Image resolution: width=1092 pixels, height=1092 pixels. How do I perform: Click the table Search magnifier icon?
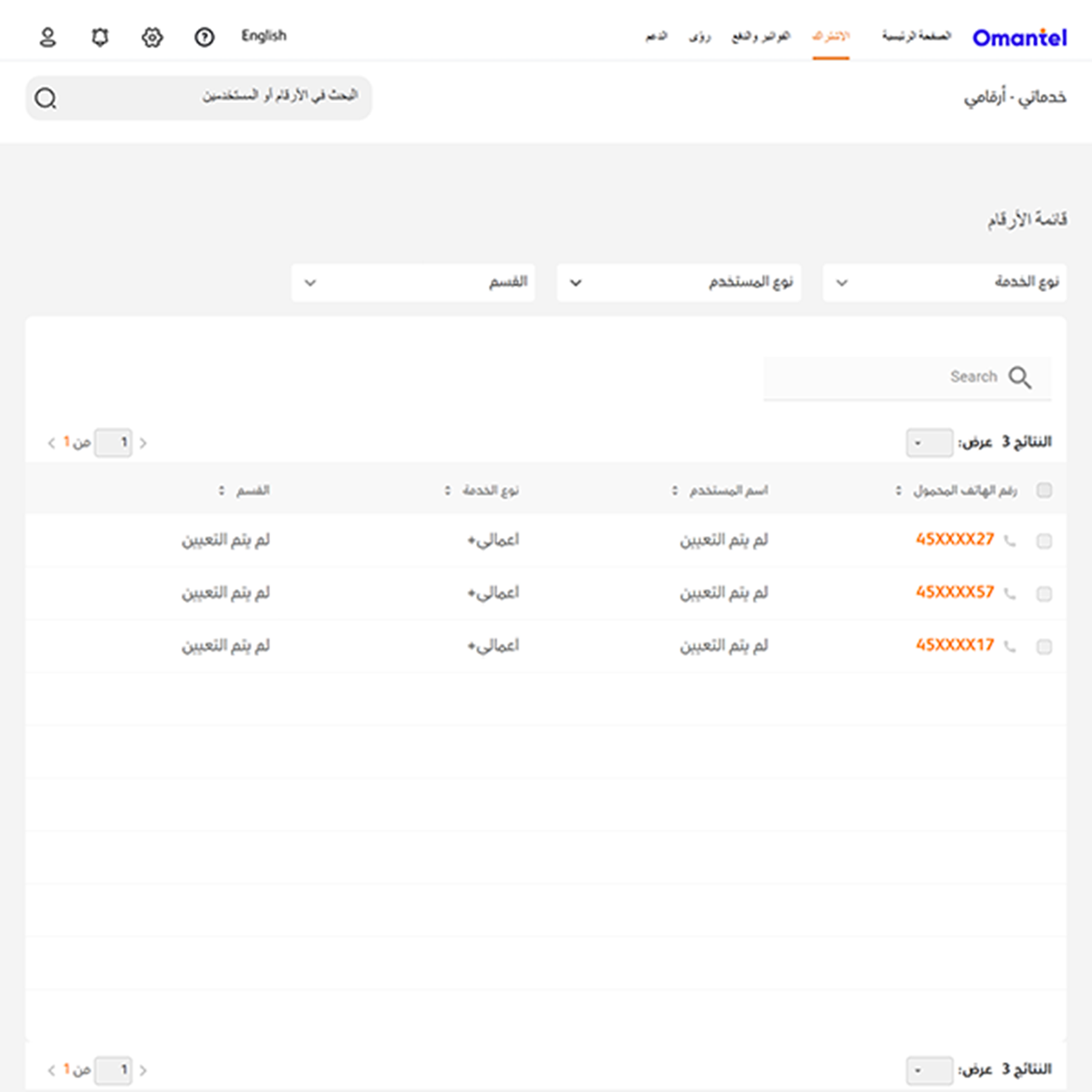(1020, 377)
